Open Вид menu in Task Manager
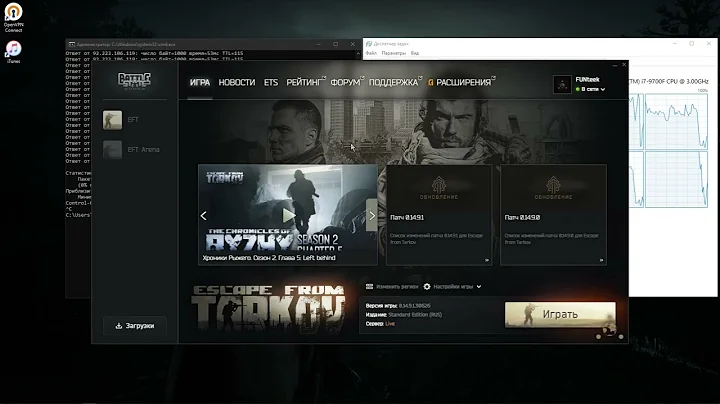This screenshot has width=720, height=404. 415,53
